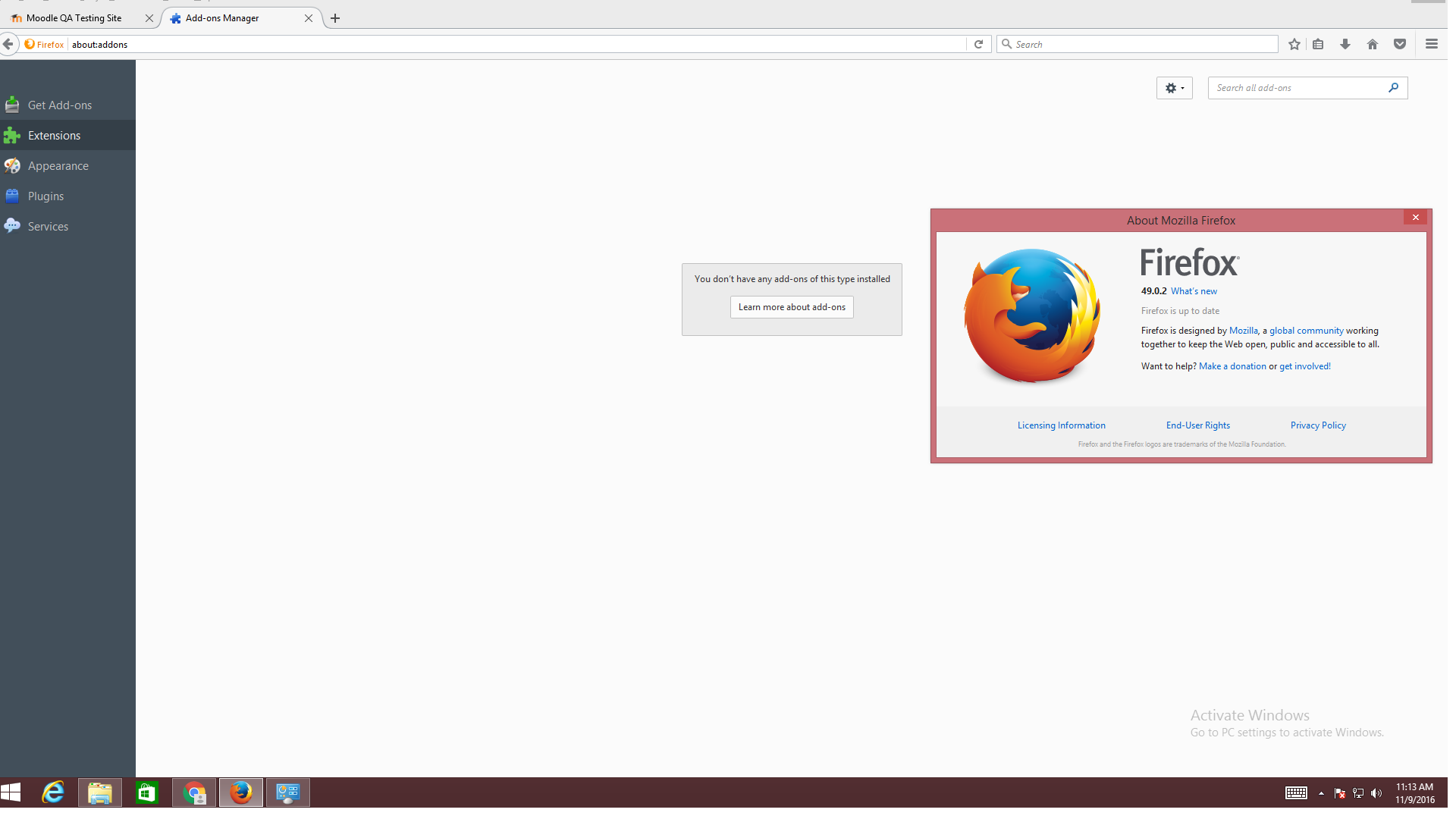Click the browser Search box
Screen dimensions: 1456x819
[x=1137, y=44]
